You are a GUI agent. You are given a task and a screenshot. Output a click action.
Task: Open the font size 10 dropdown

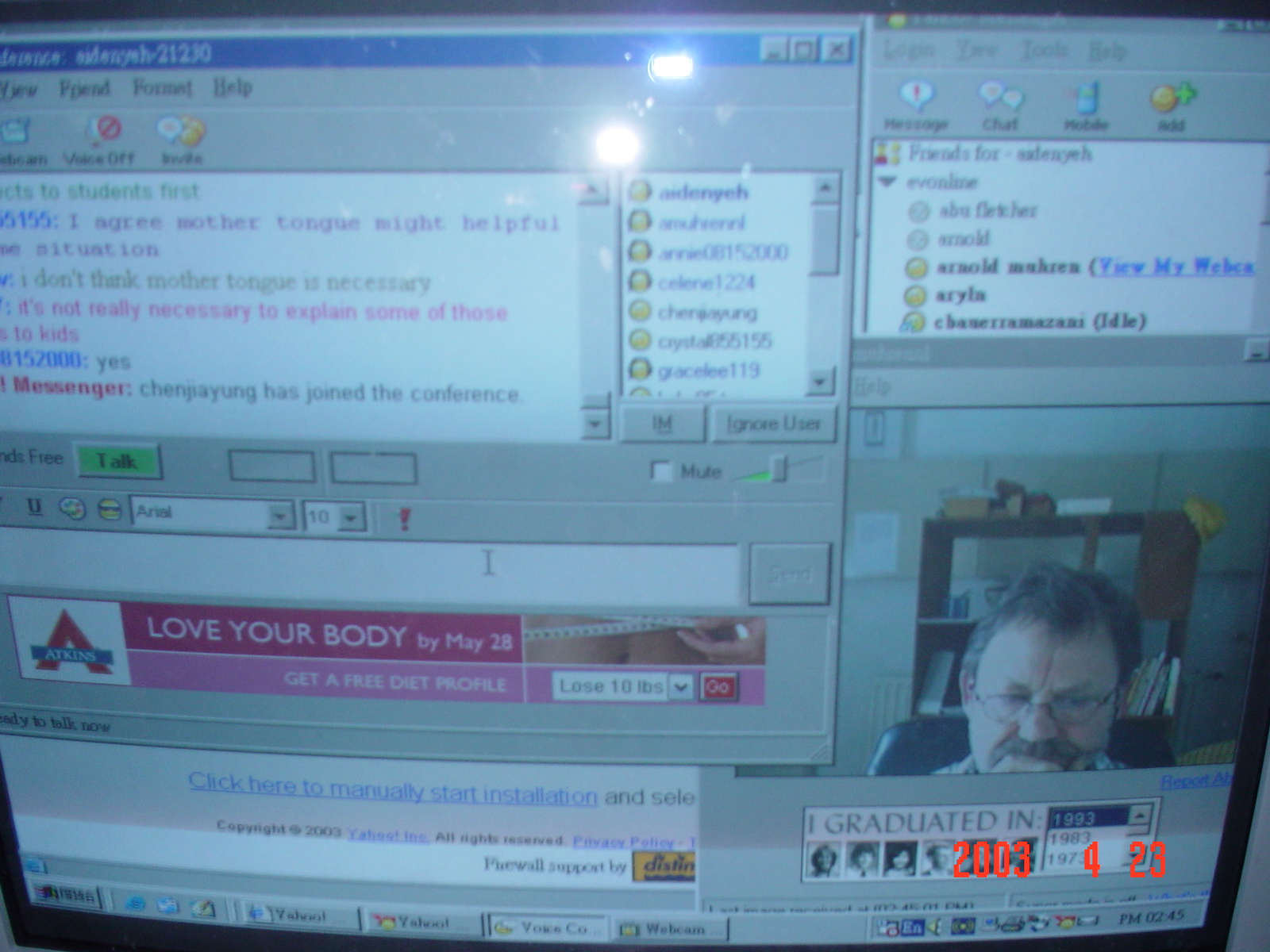click(350, 518)
